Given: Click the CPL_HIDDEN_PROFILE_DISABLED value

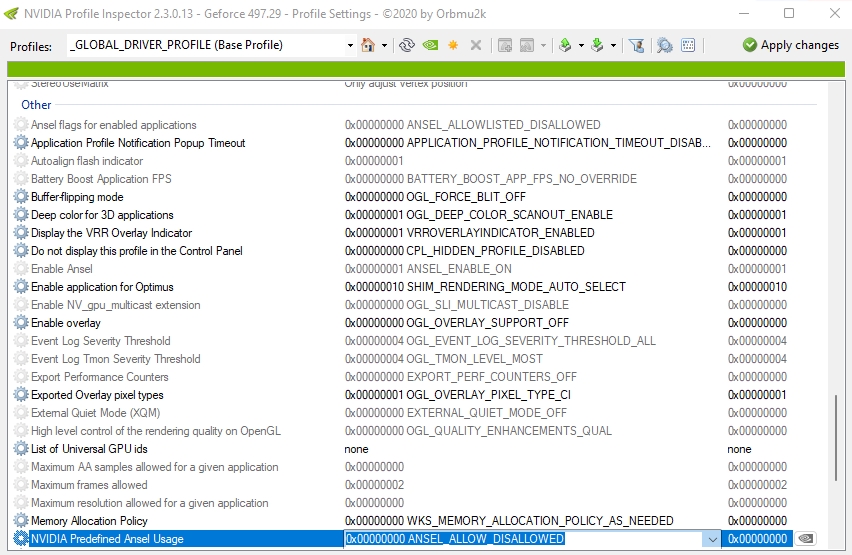Looking at the screenshot, I should 496,251.
